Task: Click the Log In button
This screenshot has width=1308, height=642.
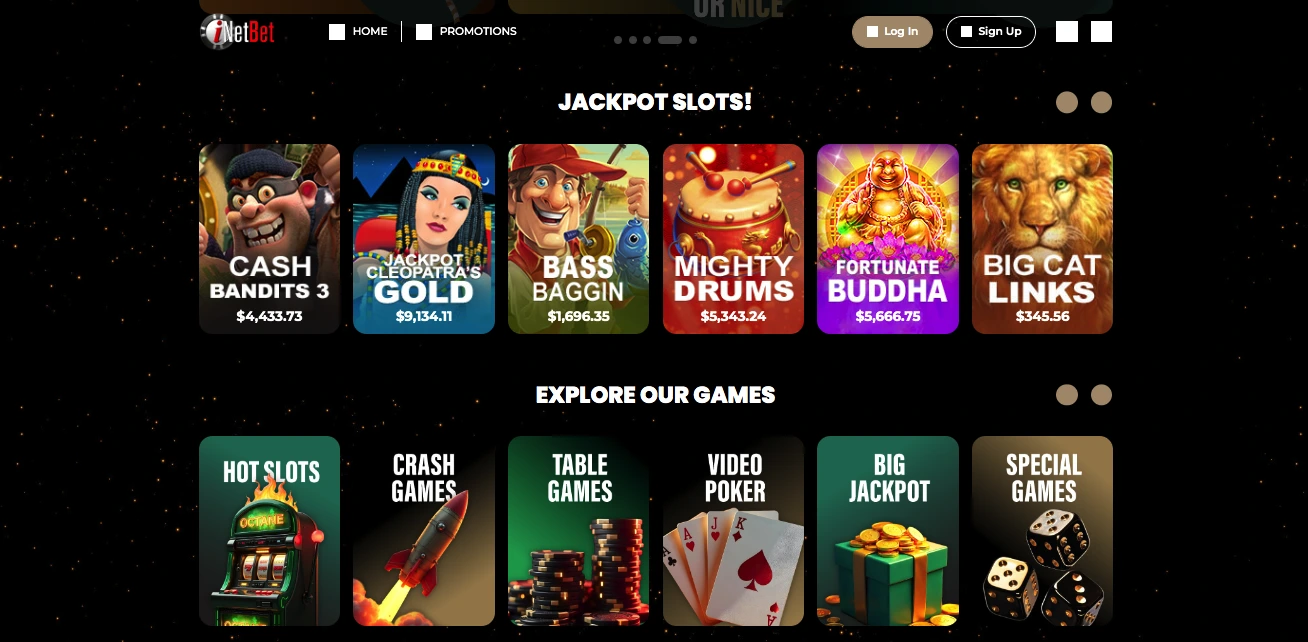Action: coord(892,32)
